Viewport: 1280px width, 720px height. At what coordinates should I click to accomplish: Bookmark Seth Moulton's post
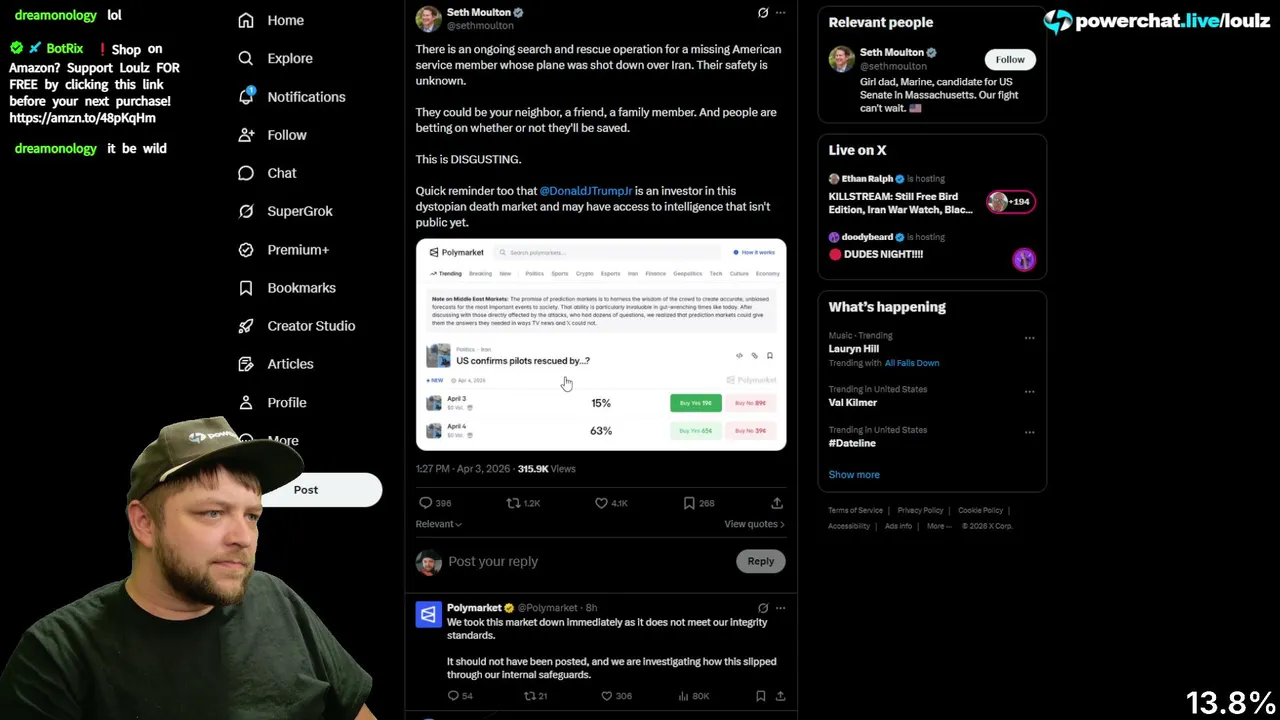coord(698,503)
